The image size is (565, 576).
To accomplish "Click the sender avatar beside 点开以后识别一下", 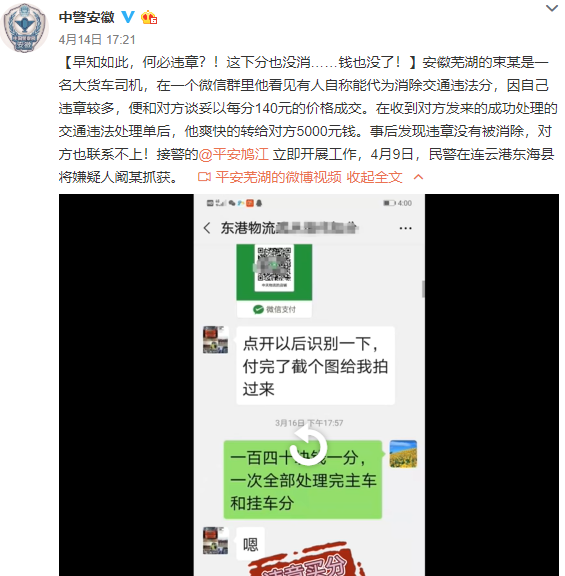I will click(x=216, y=340).
